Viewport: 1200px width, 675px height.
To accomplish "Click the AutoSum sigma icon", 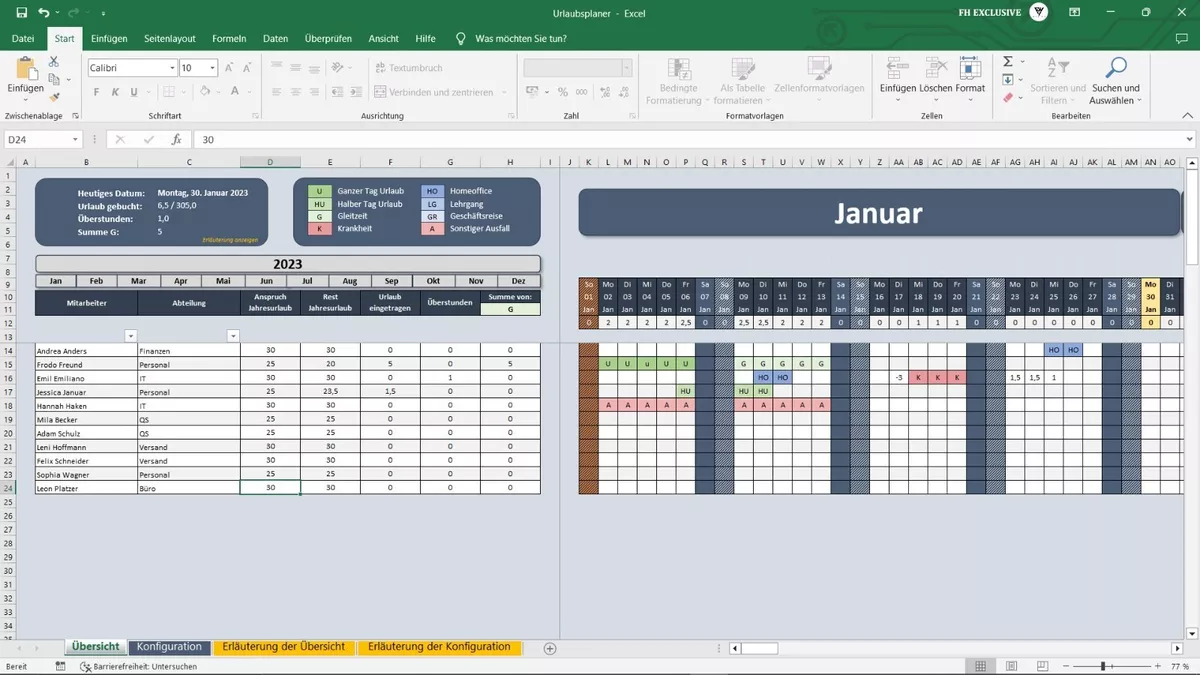I will [x=1008, y=62].
